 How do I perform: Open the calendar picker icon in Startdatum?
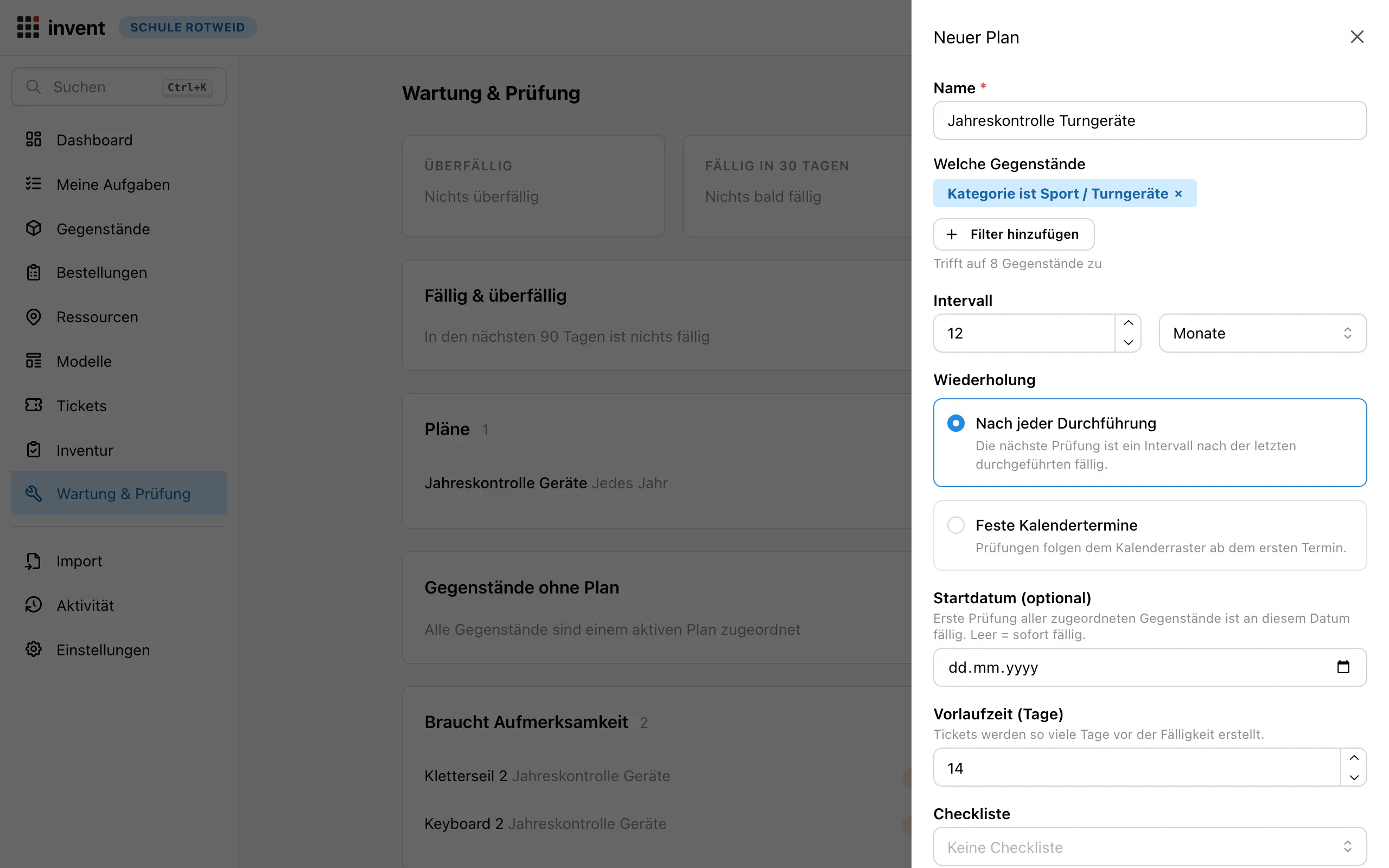click(1343, 667)
